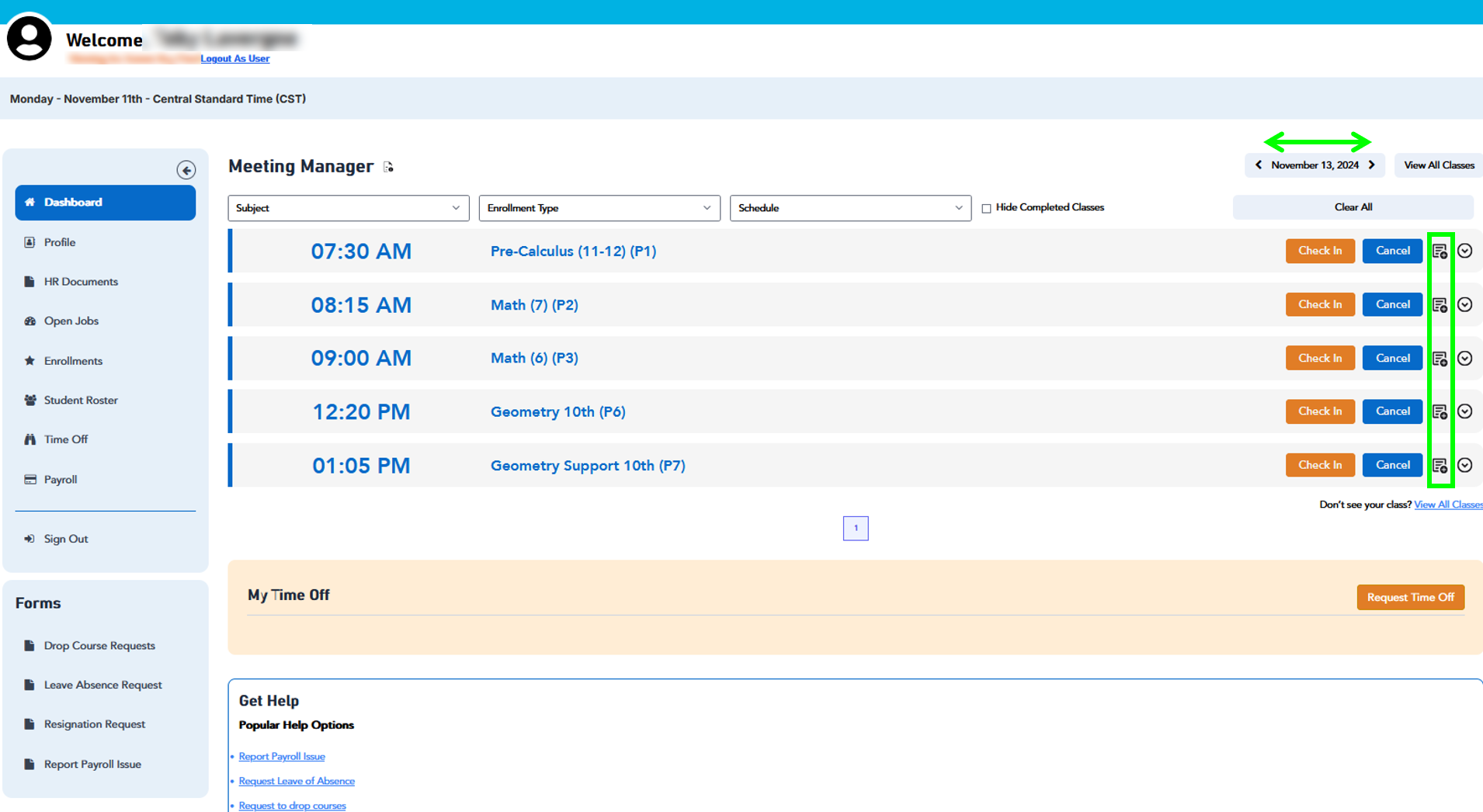Open Student Roster in the sidebar
Screen dimensions: 1483x812
pyautogui.click(x=81, y=400)
